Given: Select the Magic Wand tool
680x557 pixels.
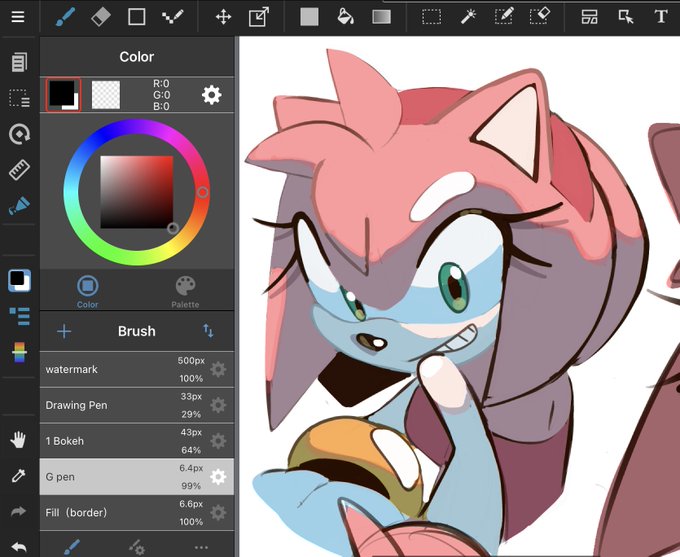Looking at the screenshot, I should click(468, 17).
